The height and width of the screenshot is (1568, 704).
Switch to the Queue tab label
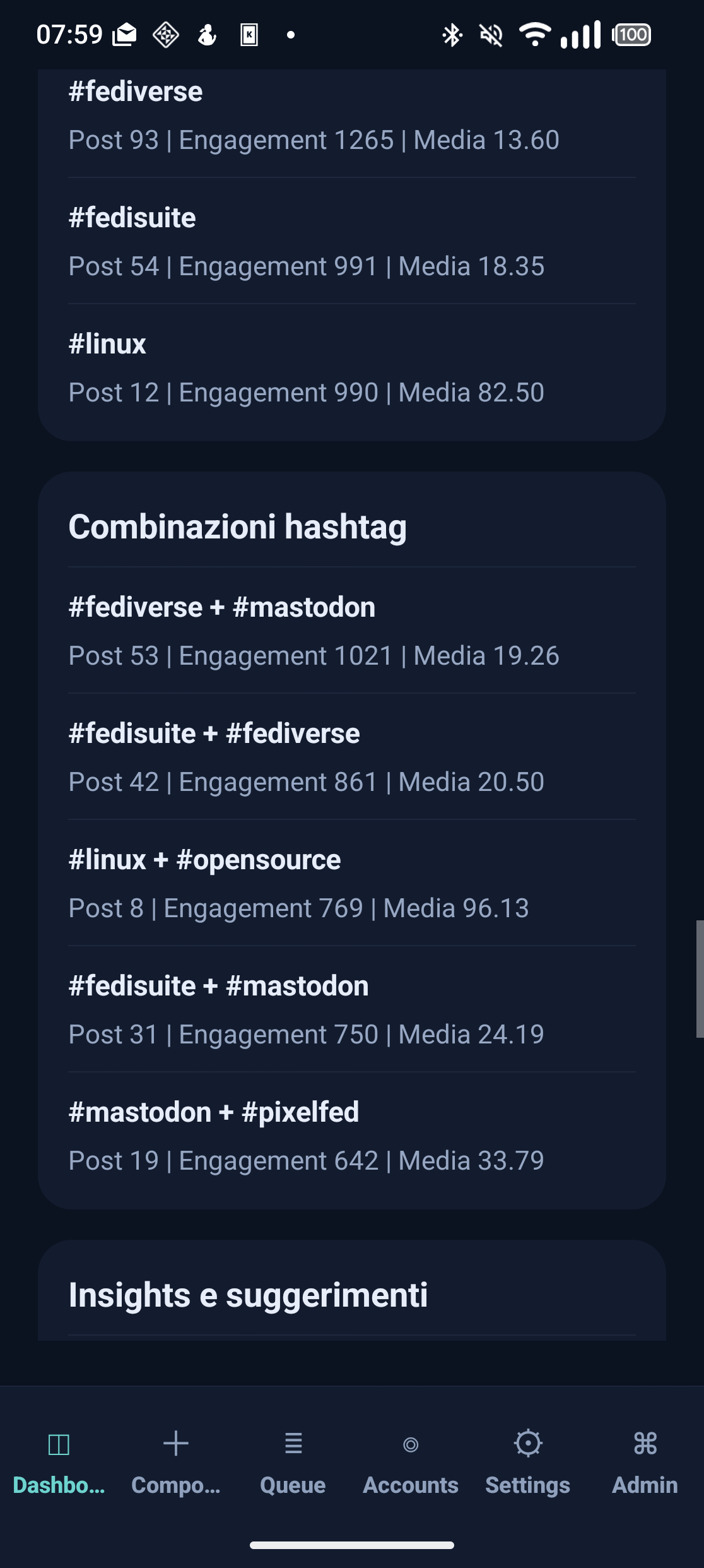(293, 1485)
